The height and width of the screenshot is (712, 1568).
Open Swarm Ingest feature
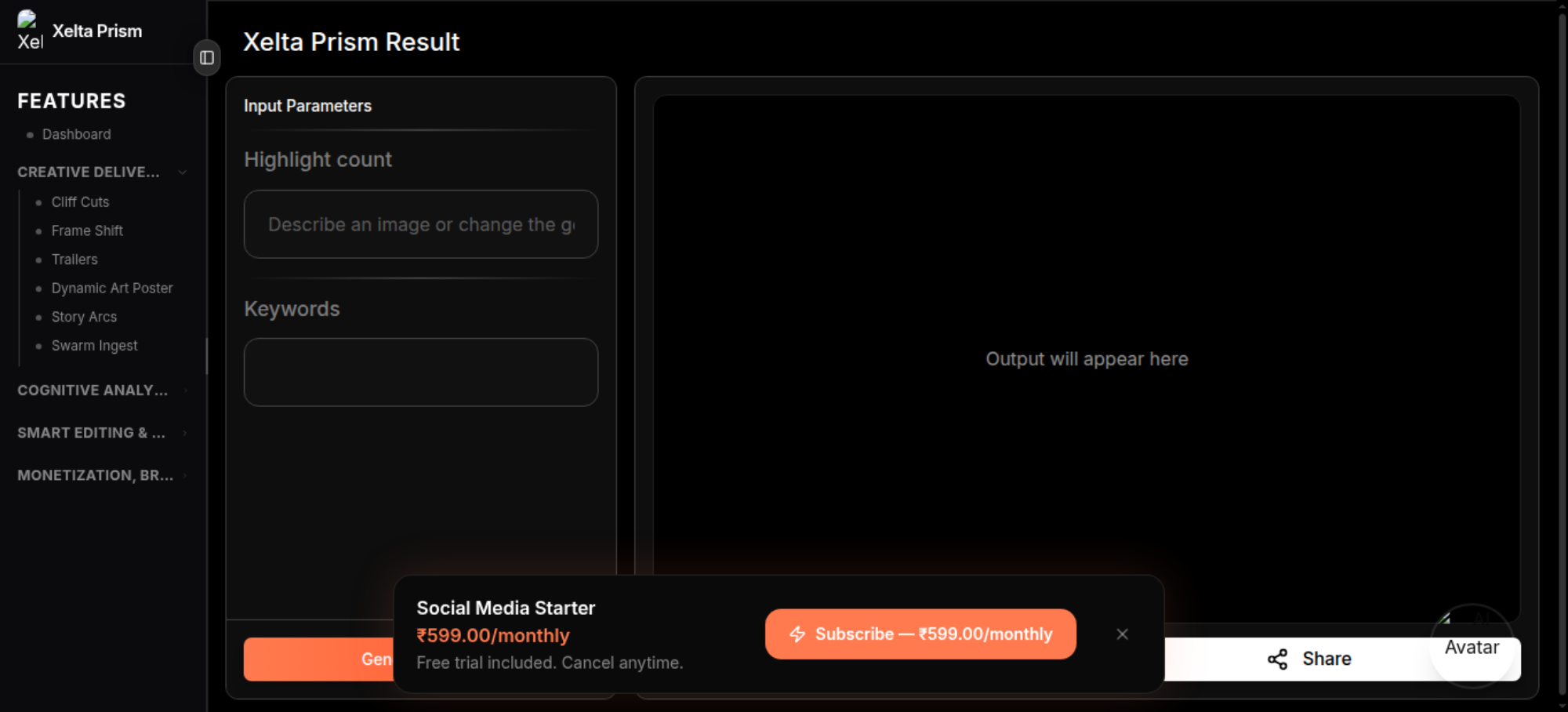[94, 346]
